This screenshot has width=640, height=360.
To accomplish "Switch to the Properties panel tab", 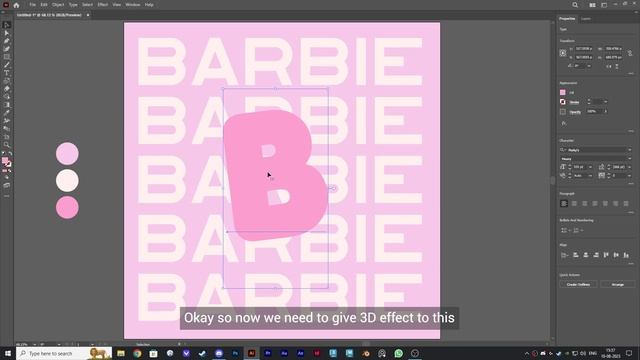I will click(x=567, y=19).
